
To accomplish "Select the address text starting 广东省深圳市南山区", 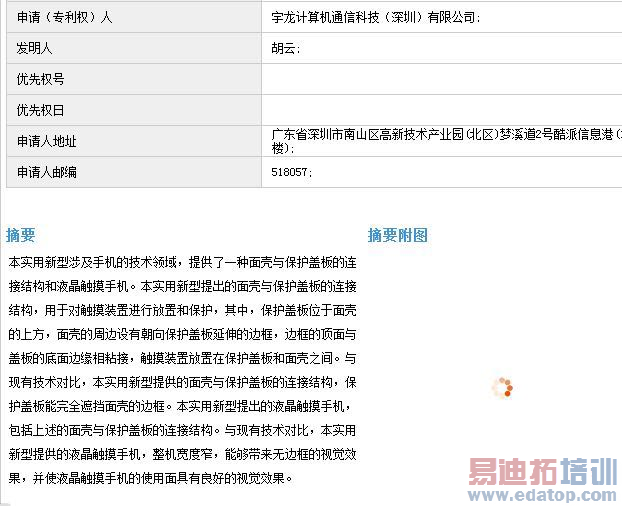I will (446, 141).
